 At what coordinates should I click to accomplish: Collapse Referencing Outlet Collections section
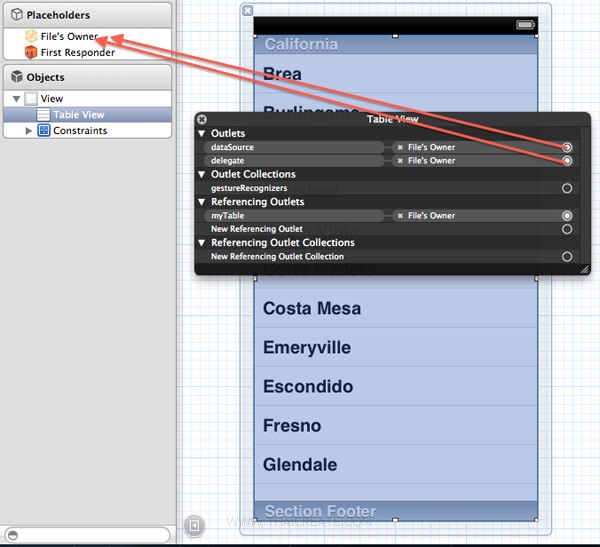(x=202, y=243)
